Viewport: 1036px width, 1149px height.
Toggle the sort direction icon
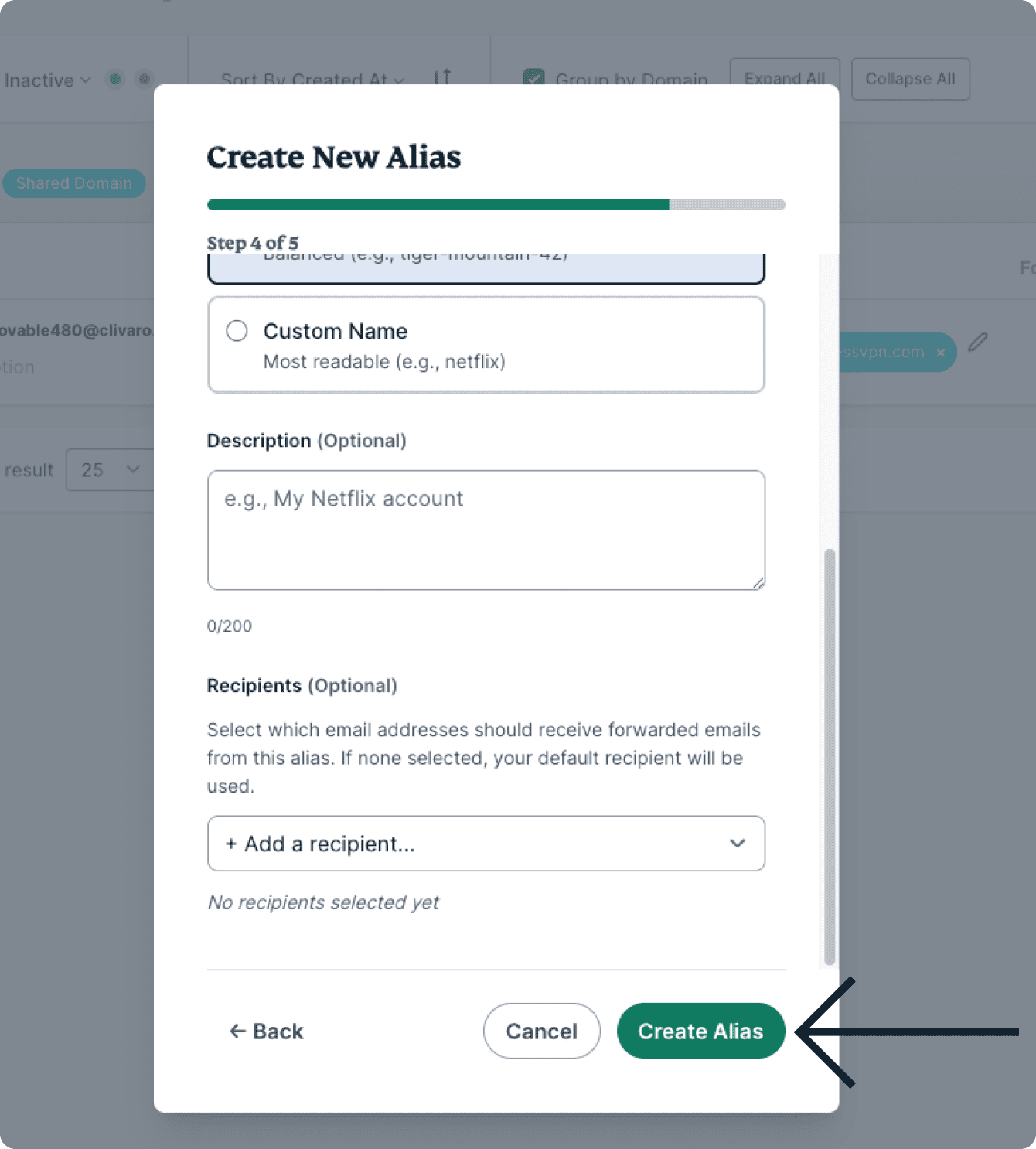(442, 77)
